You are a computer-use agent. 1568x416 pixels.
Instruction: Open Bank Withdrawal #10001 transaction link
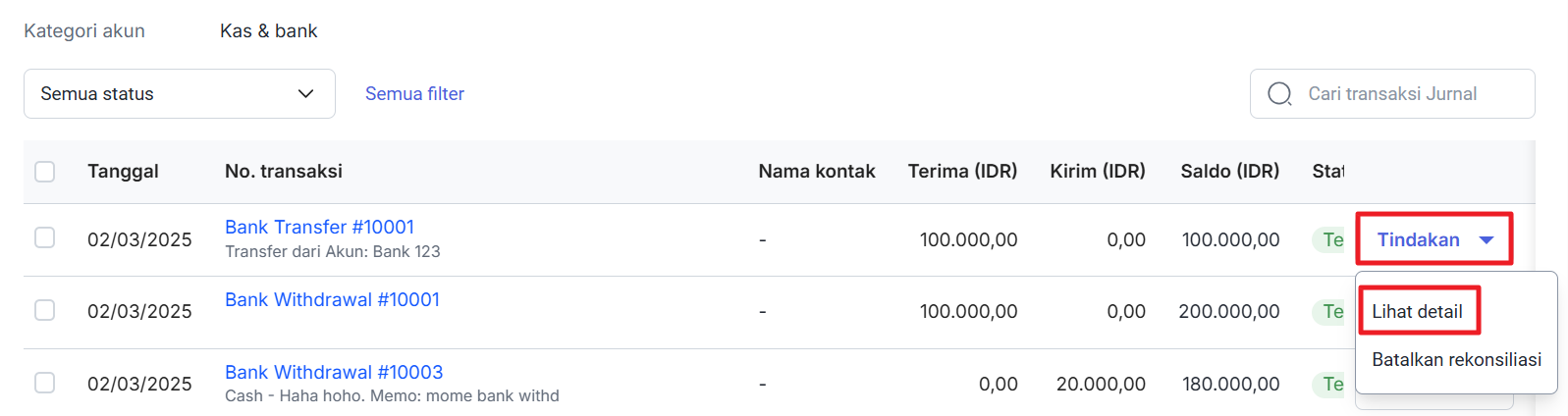[332, 299]
